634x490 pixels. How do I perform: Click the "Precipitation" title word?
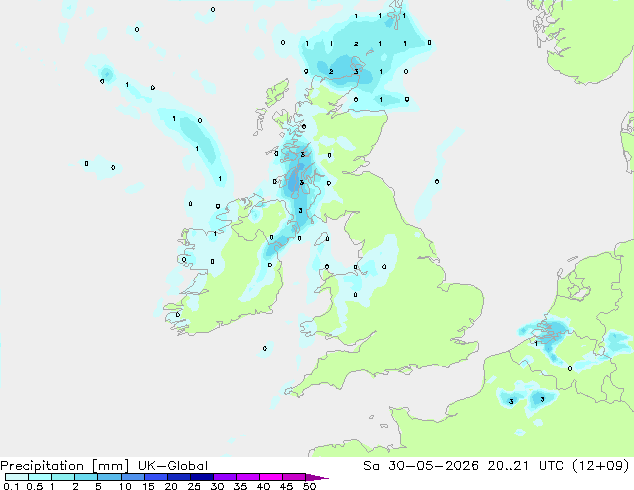(x=42, y=466)
